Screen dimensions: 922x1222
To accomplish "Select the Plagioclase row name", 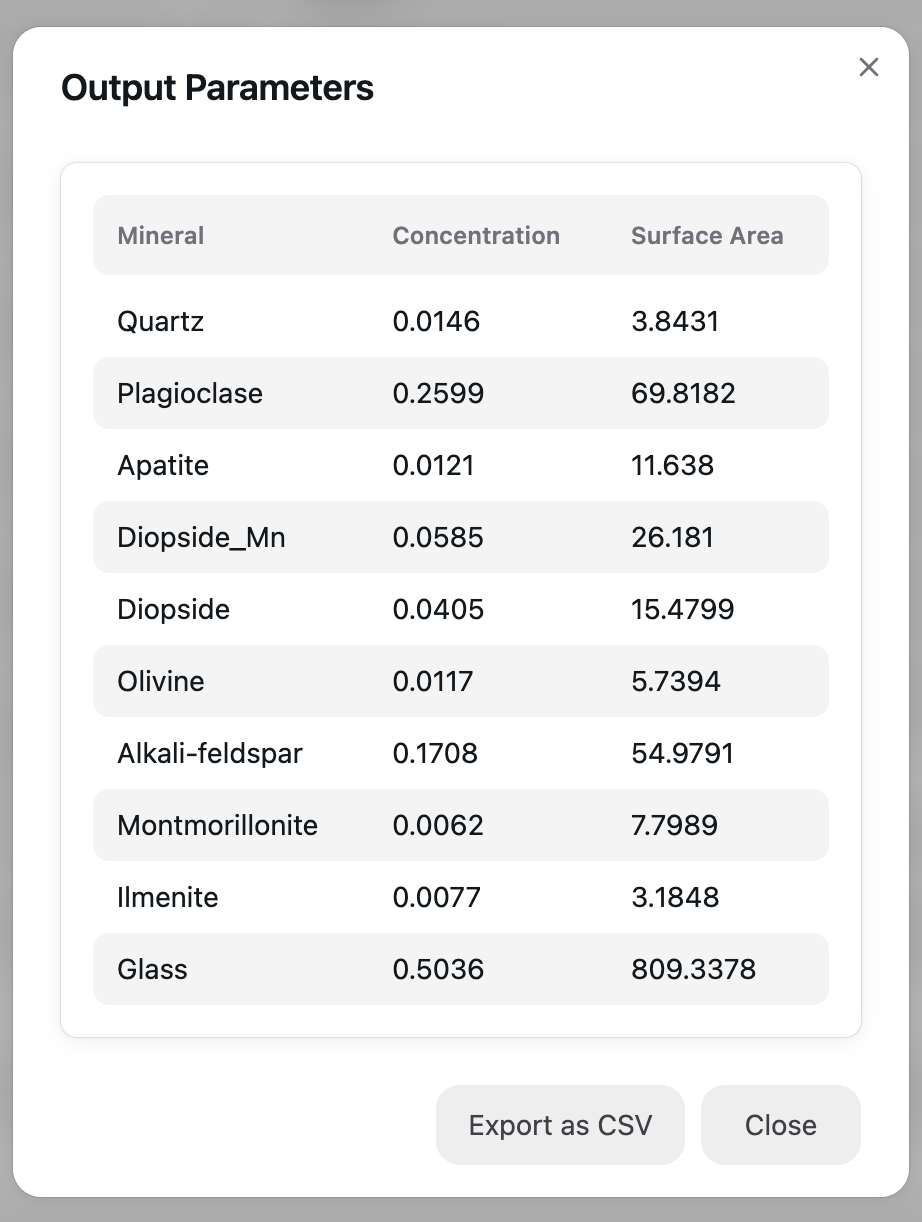I will click(x=190, y=393).
